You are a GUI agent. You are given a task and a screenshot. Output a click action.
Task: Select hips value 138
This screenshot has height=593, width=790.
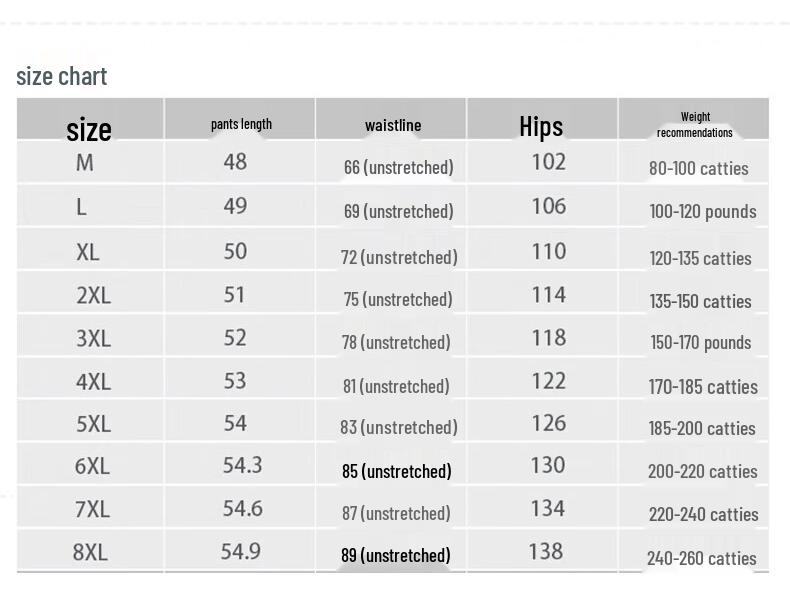click(546, 552)
